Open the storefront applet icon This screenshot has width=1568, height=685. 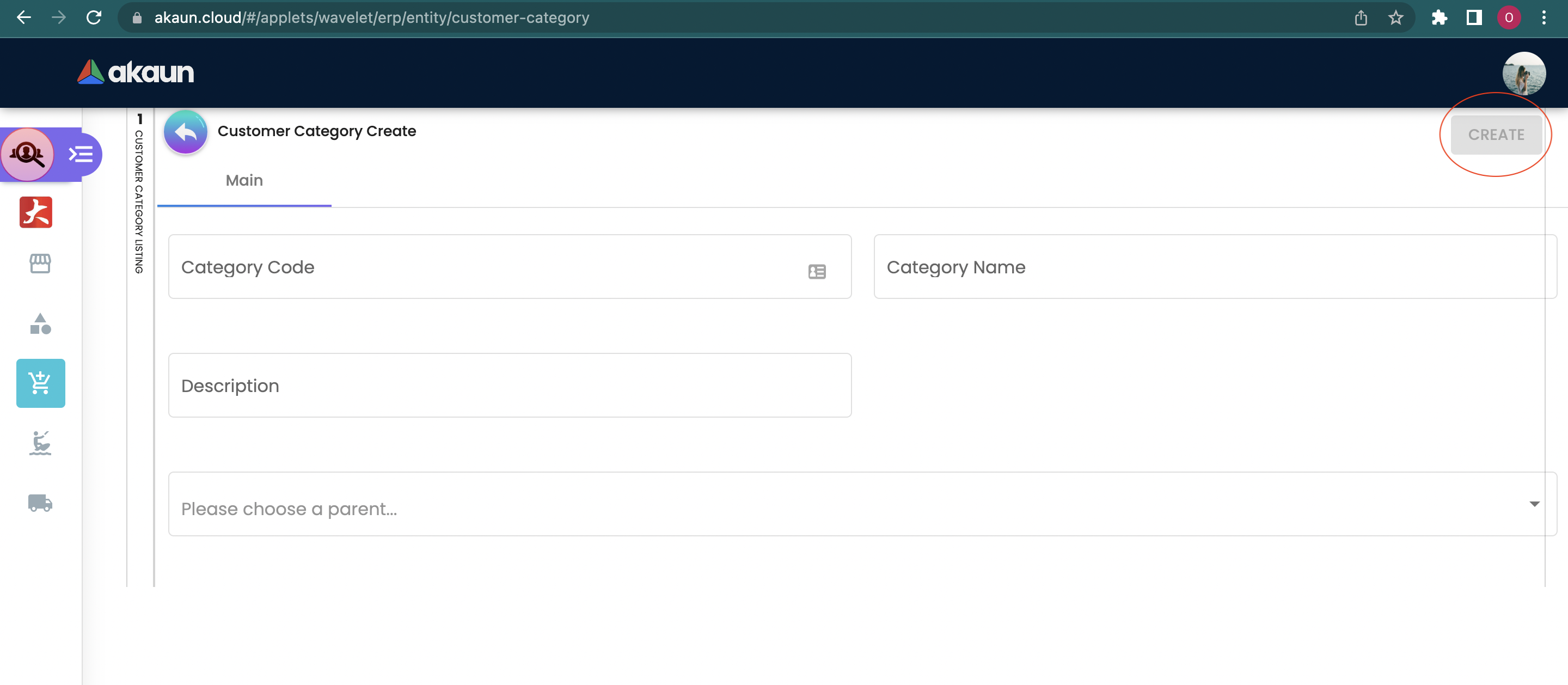40,263
